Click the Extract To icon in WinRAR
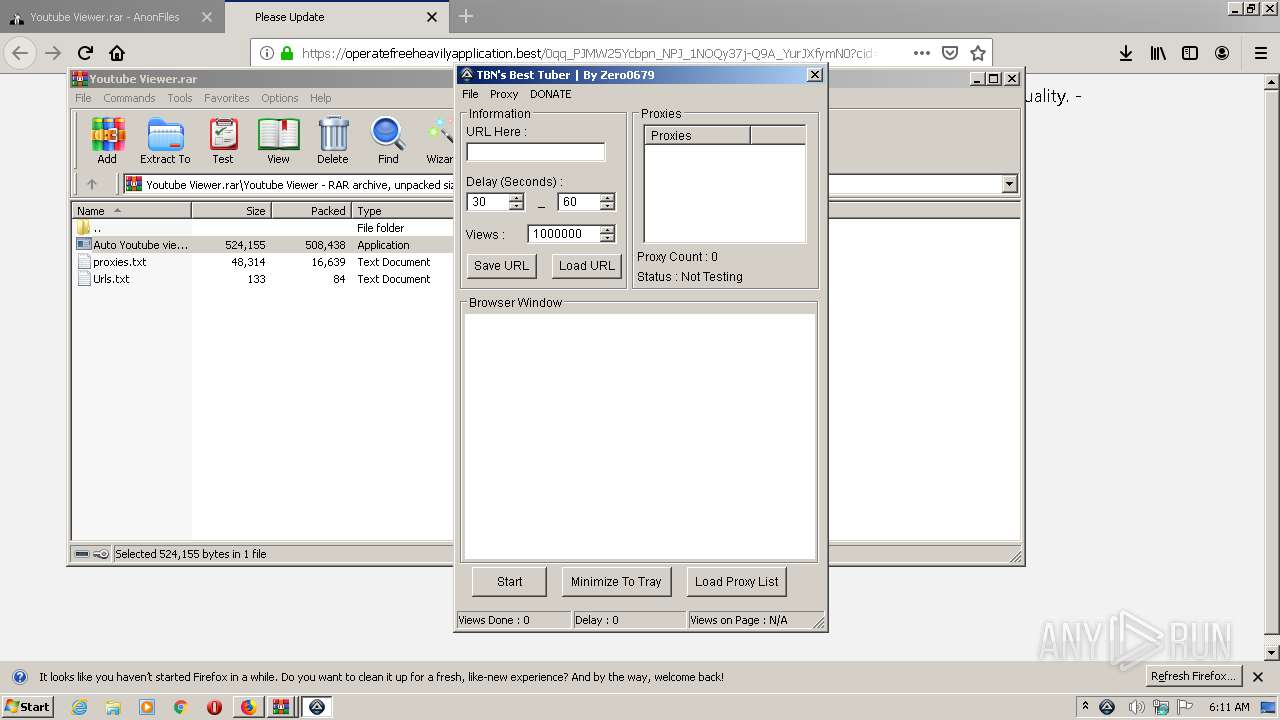Screen dimensions: 1280x720 coord(165,141)
